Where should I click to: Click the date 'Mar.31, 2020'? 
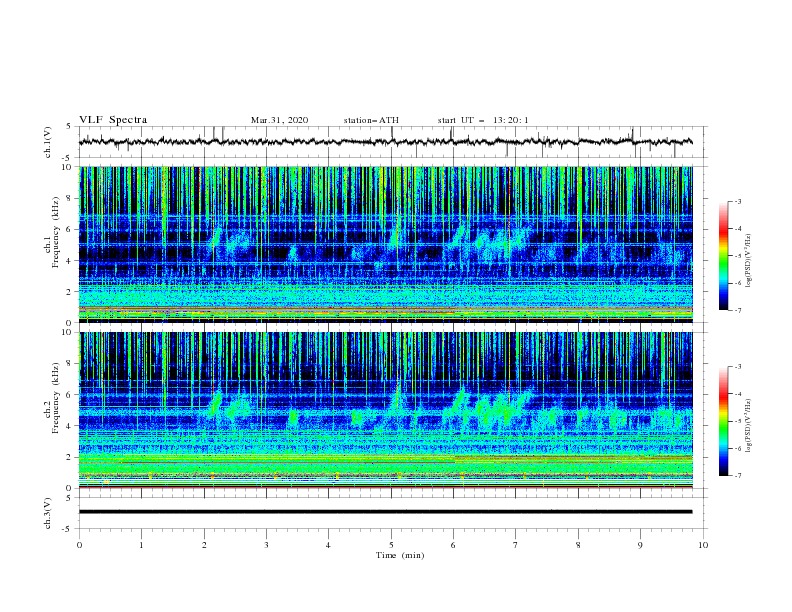(x=279, y=120)
